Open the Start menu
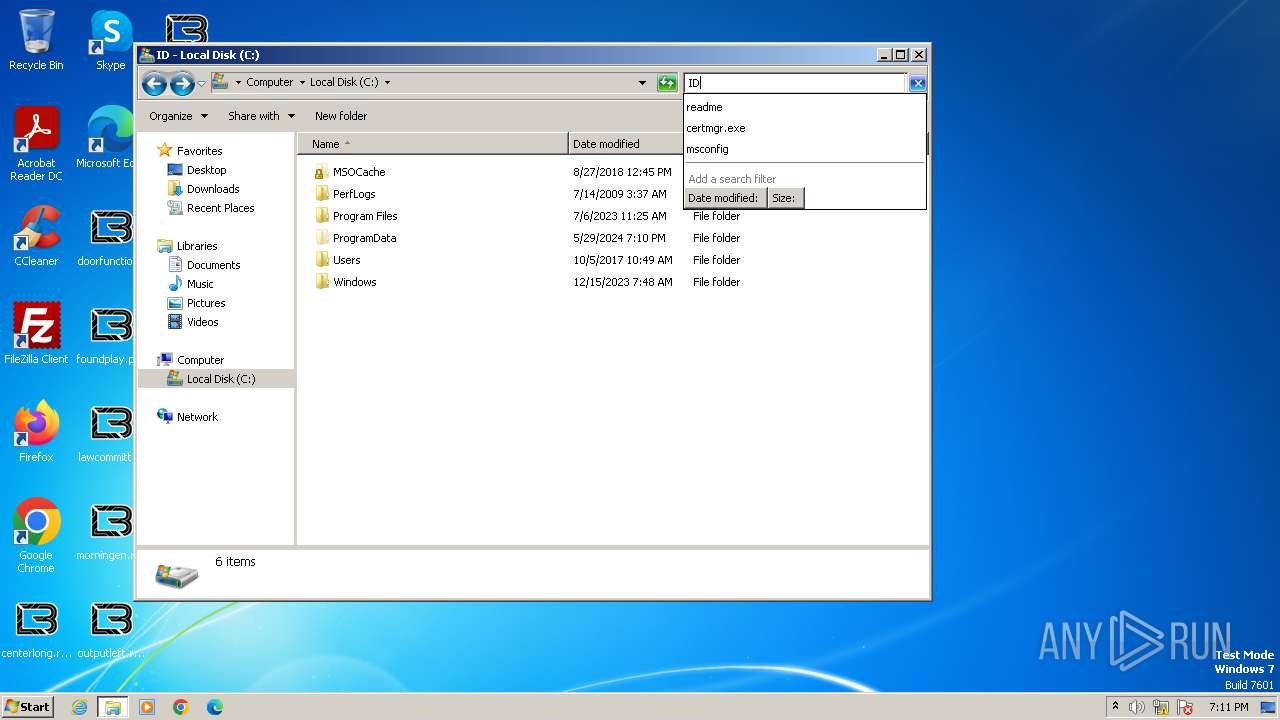Image resolution: width=1280 pixels, height=720 pixels. pos(28,706)
